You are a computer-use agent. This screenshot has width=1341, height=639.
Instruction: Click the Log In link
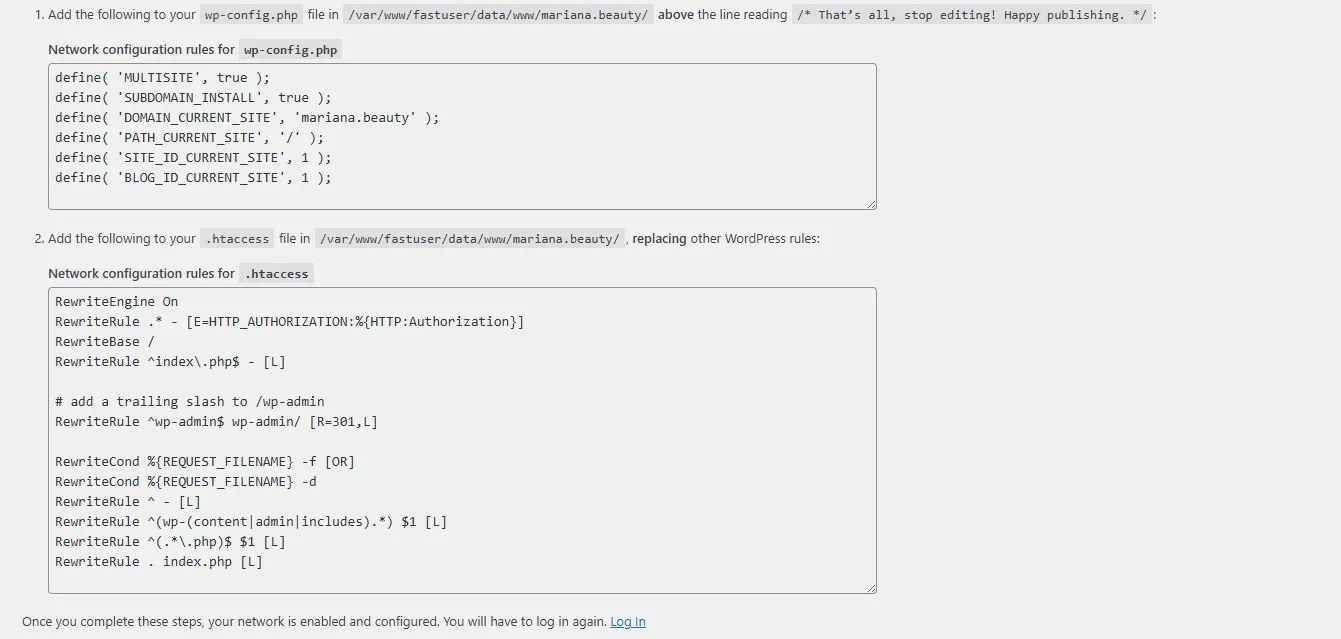click(627, 621)
